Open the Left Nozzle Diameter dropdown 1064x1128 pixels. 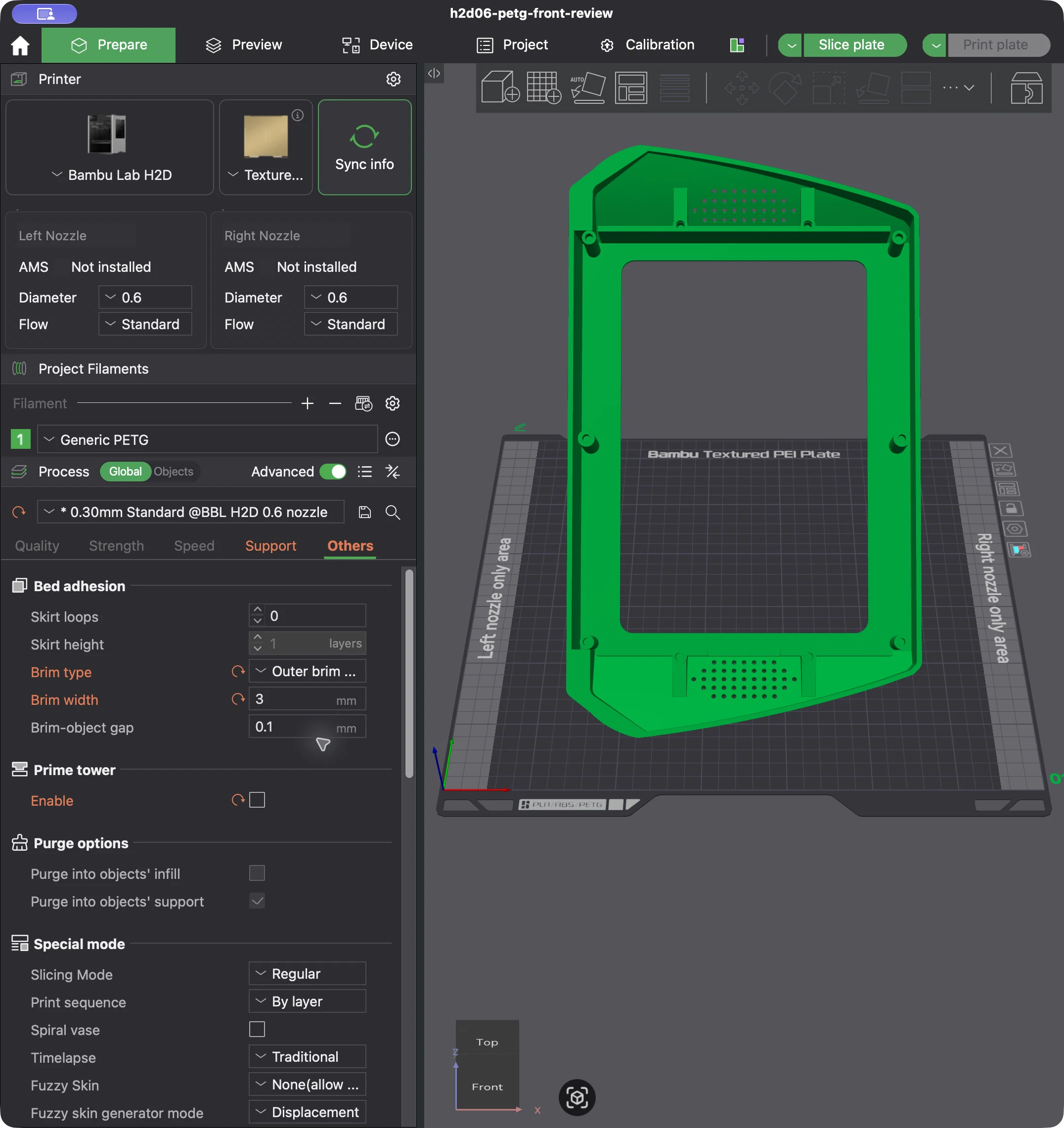point(145,297)
